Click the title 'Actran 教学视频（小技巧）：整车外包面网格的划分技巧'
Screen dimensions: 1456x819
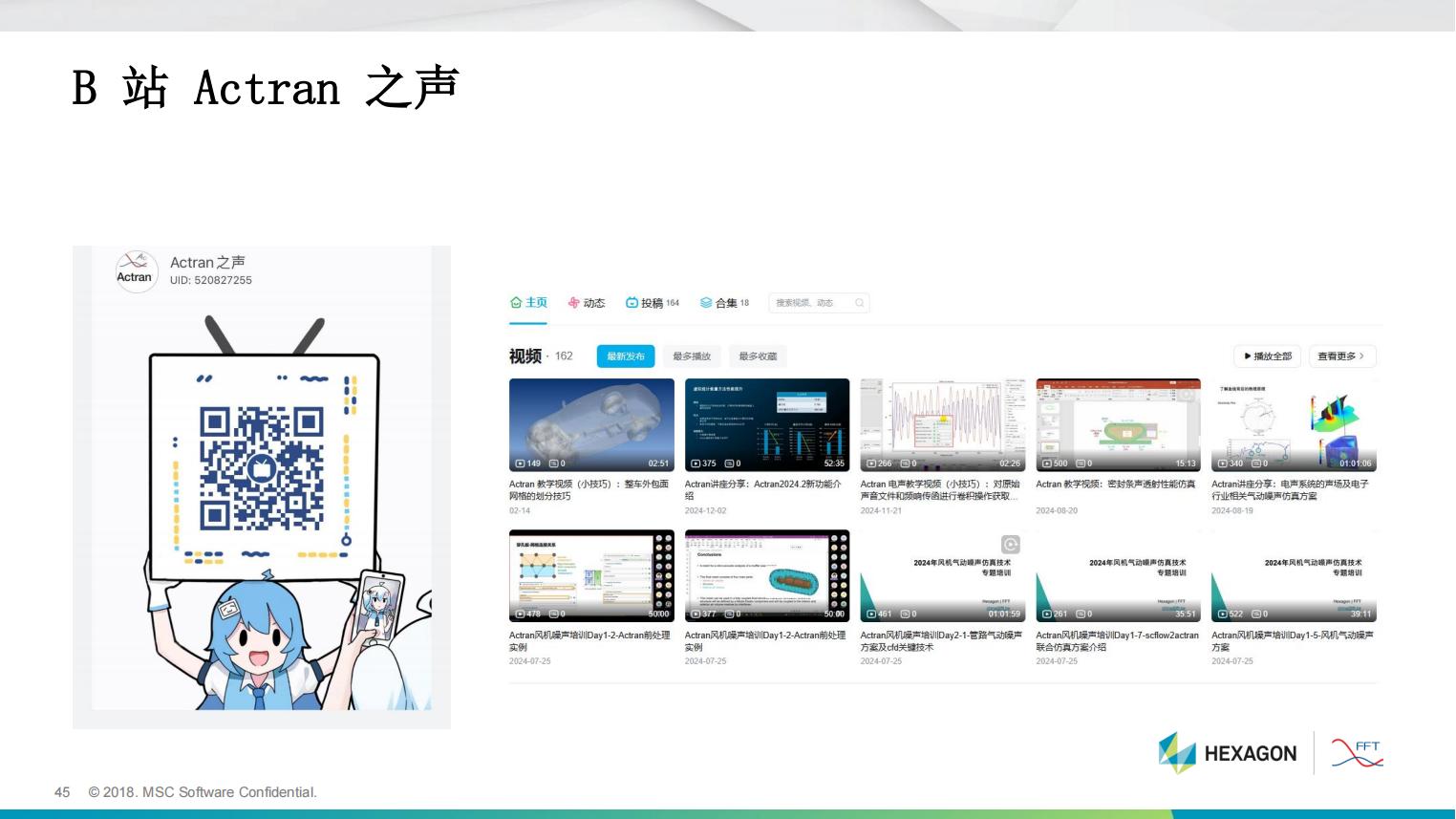(x=589, y=490)
